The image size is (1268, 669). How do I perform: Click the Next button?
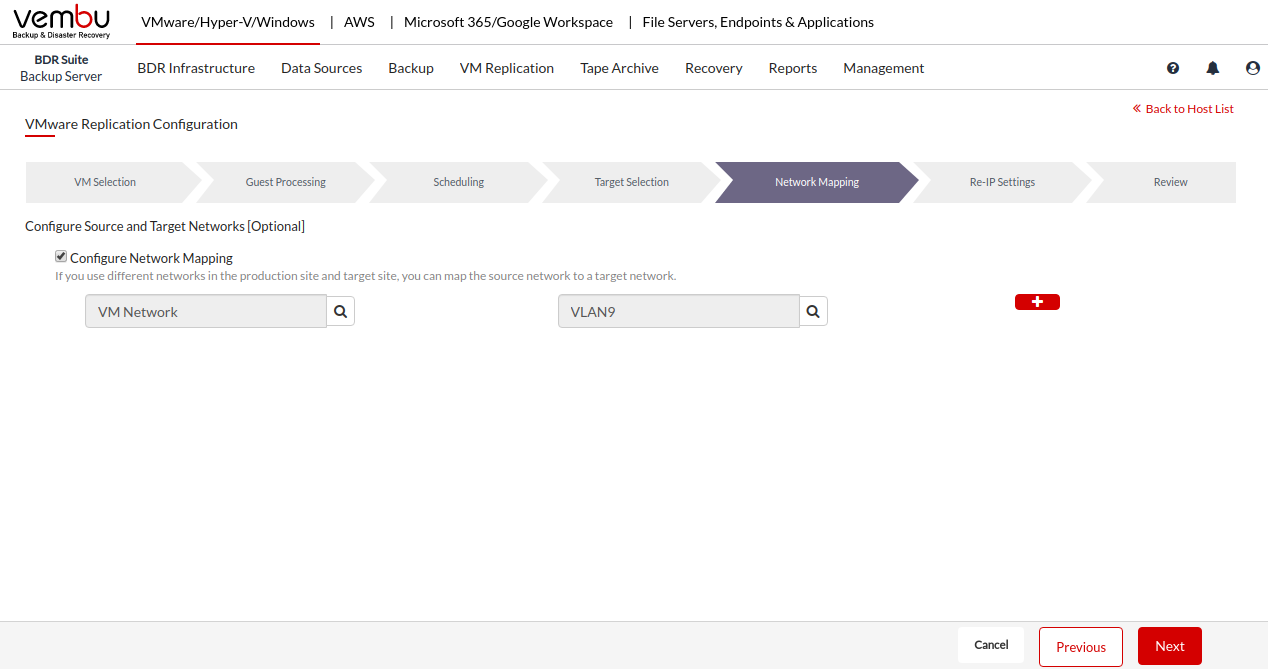[x=1169, y=646]
